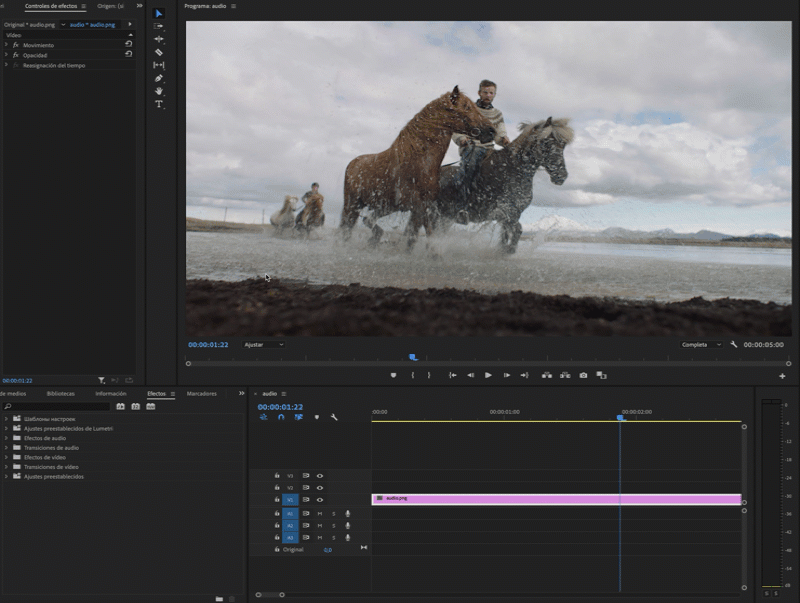The height and width of the screenshot is (603, 800).
Task: Open the Ajustar zoom level dropdown
Action: pyautogui.click(x=264, y=345)
